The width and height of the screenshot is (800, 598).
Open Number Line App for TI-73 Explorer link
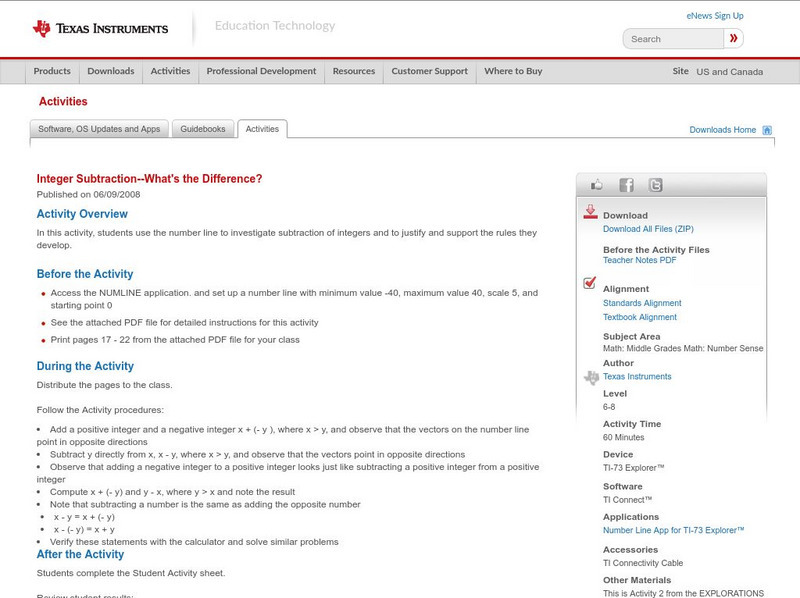tap(673, 531)
